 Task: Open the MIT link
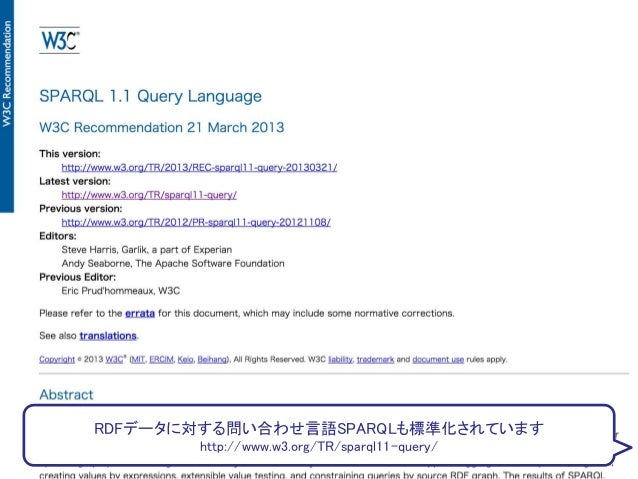click(138, 359)
